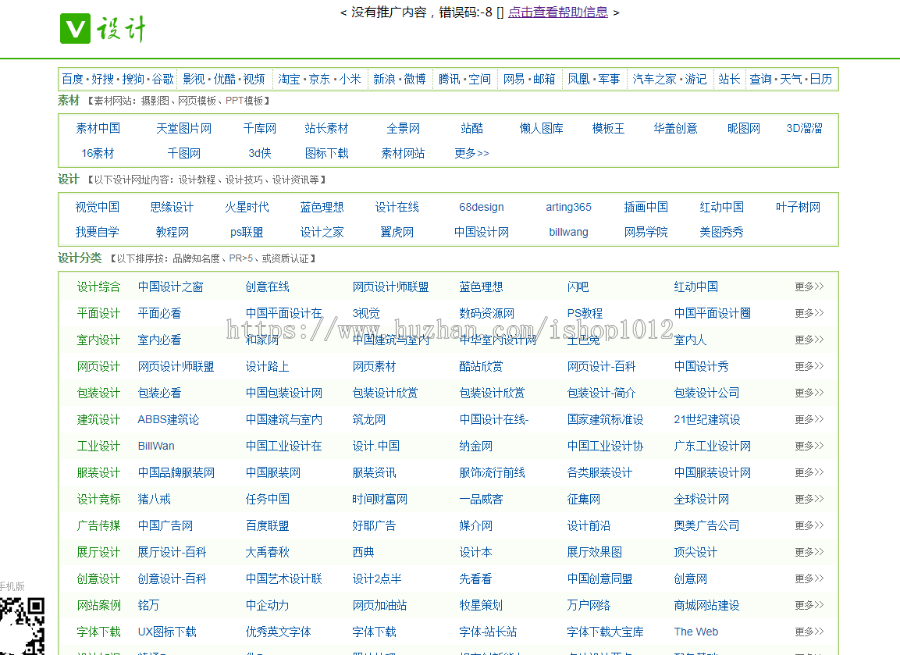The height and width of the screenshot is (655, 900).
Task: Open the 点击查看帮助信息 help link
Action: point(557,12)
